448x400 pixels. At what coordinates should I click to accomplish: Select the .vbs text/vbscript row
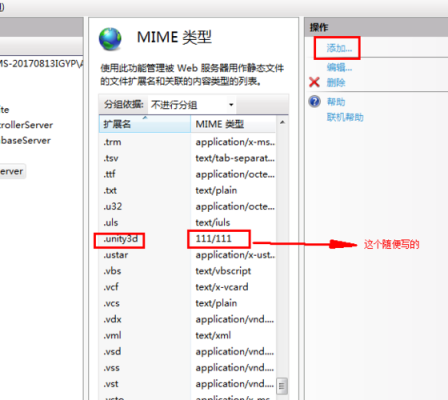tap(188, 271)
